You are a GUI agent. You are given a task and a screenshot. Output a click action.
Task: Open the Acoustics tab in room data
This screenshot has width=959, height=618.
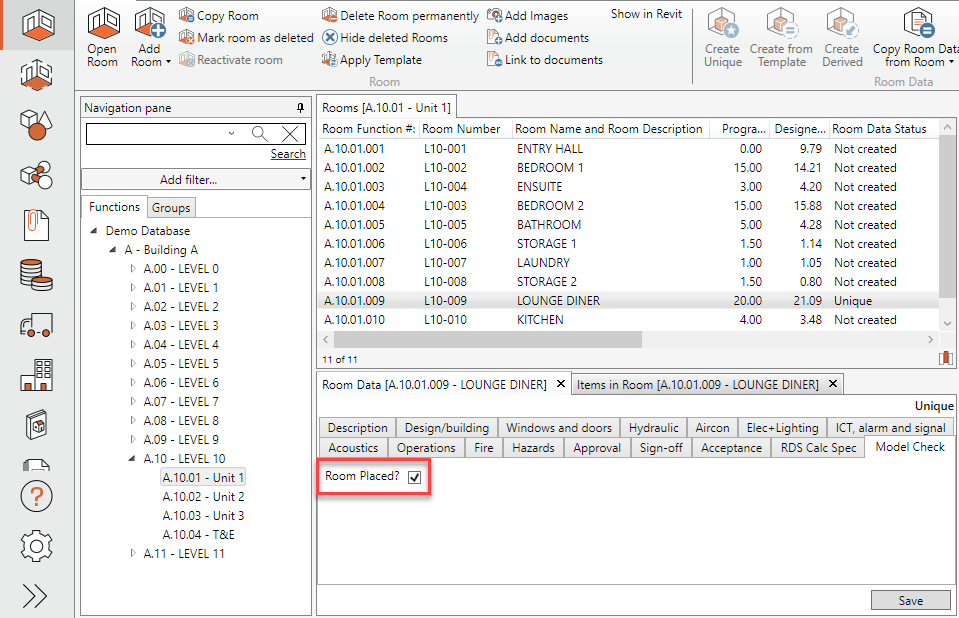(352, 447)
